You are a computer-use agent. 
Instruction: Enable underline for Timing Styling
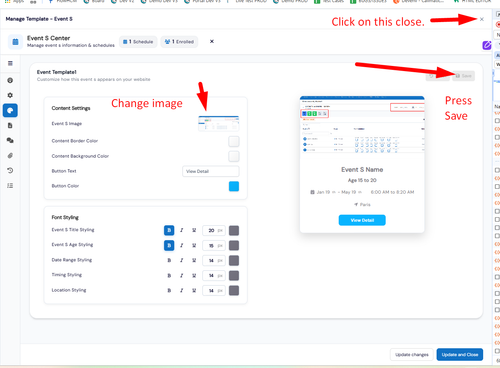click(x=194, y=276)
